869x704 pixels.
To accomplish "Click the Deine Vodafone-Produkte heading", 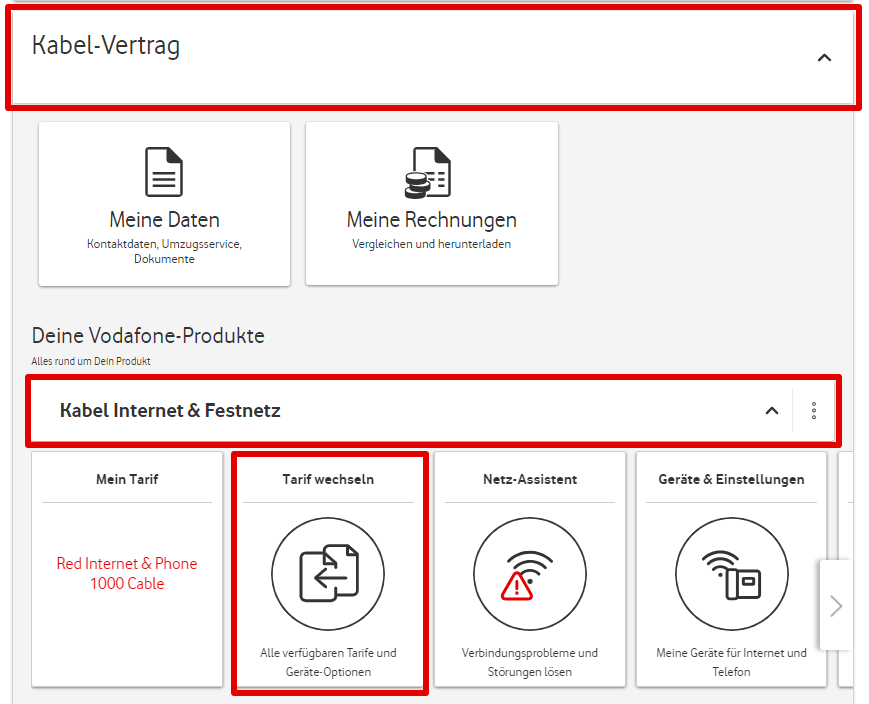I will (x=148, y=335).
